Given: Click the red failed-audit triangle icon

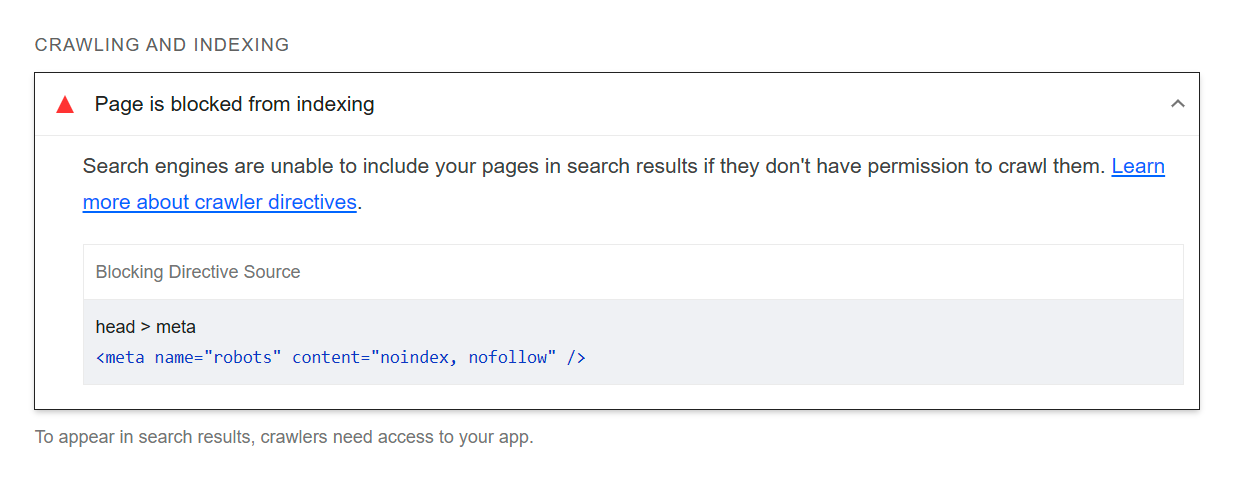Looking at the screenshot, I should [x=65, y=105].
